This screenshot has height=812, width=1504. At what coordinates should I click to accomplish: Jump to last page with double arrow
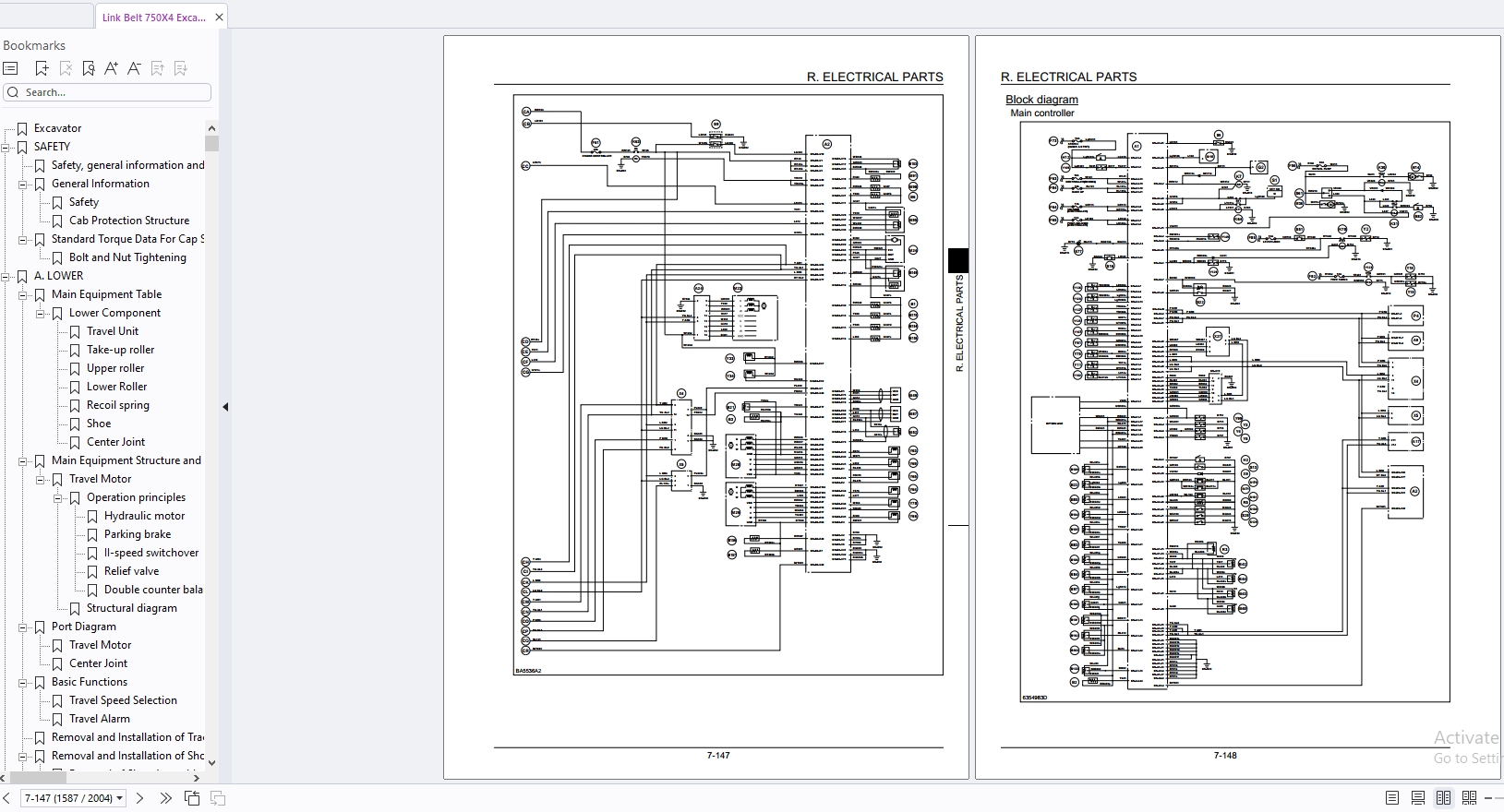(165, 798)
